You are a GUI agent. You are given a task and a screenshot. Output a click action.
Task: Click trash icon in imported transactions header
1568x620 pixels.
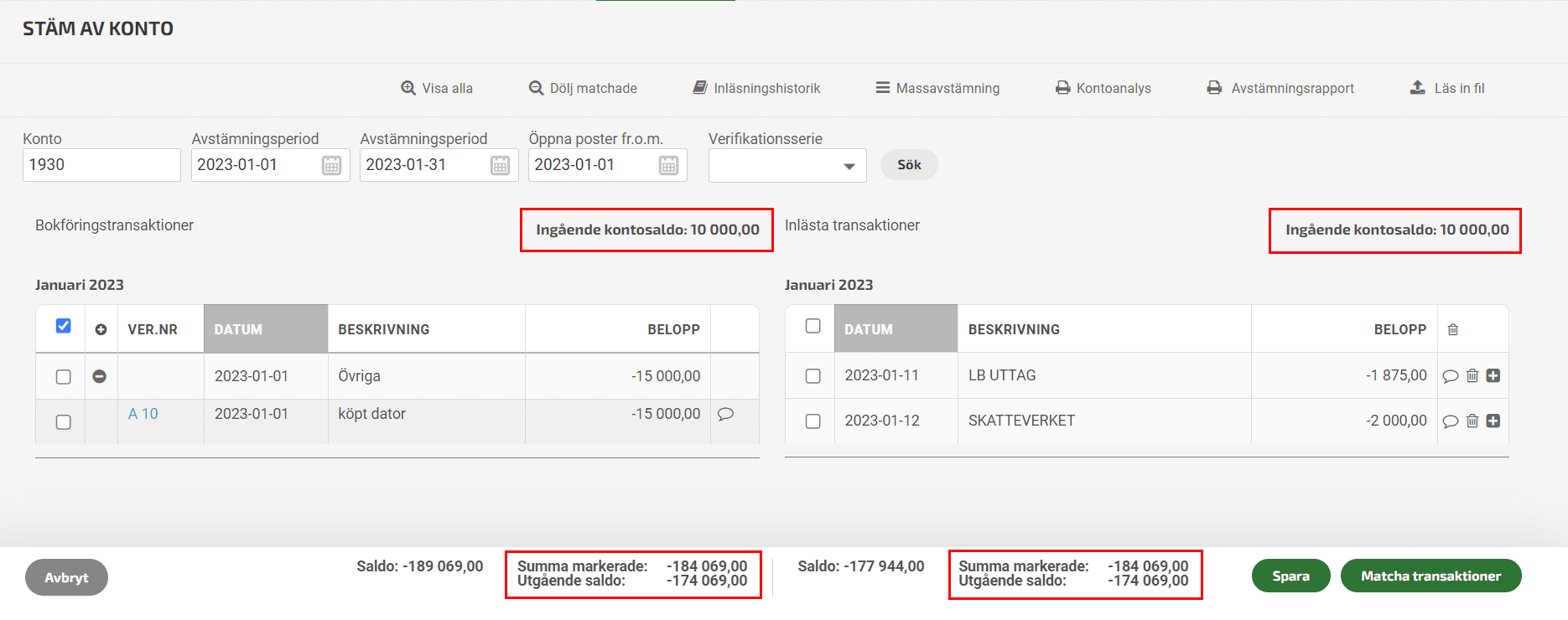1453,330
